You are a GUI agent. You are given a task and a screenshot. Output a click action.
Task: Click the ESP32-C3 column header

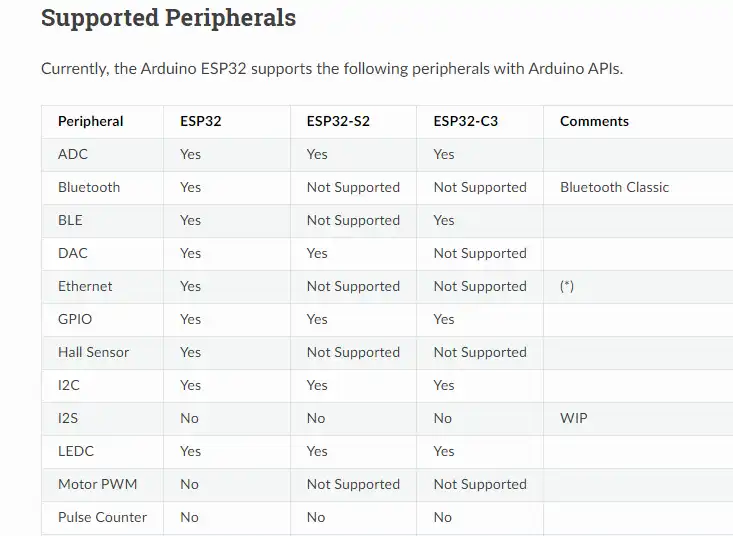[465, 121]
